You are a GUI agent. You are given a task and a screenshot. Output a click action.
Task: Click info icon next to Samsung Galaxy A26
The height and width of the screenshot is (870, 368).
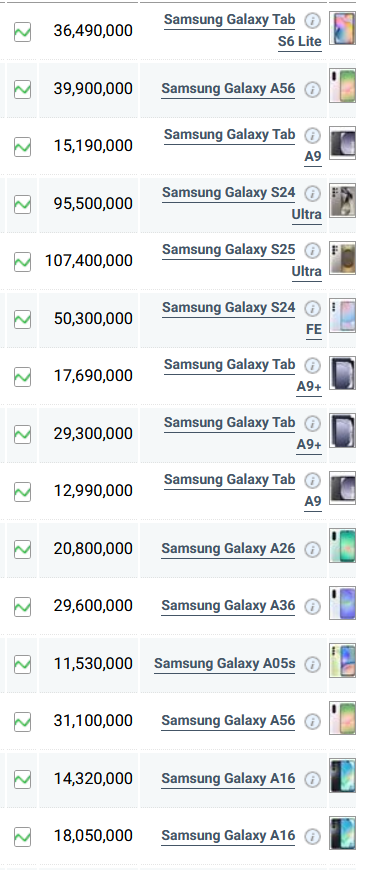pyautogui.click(x=312, y=549)
